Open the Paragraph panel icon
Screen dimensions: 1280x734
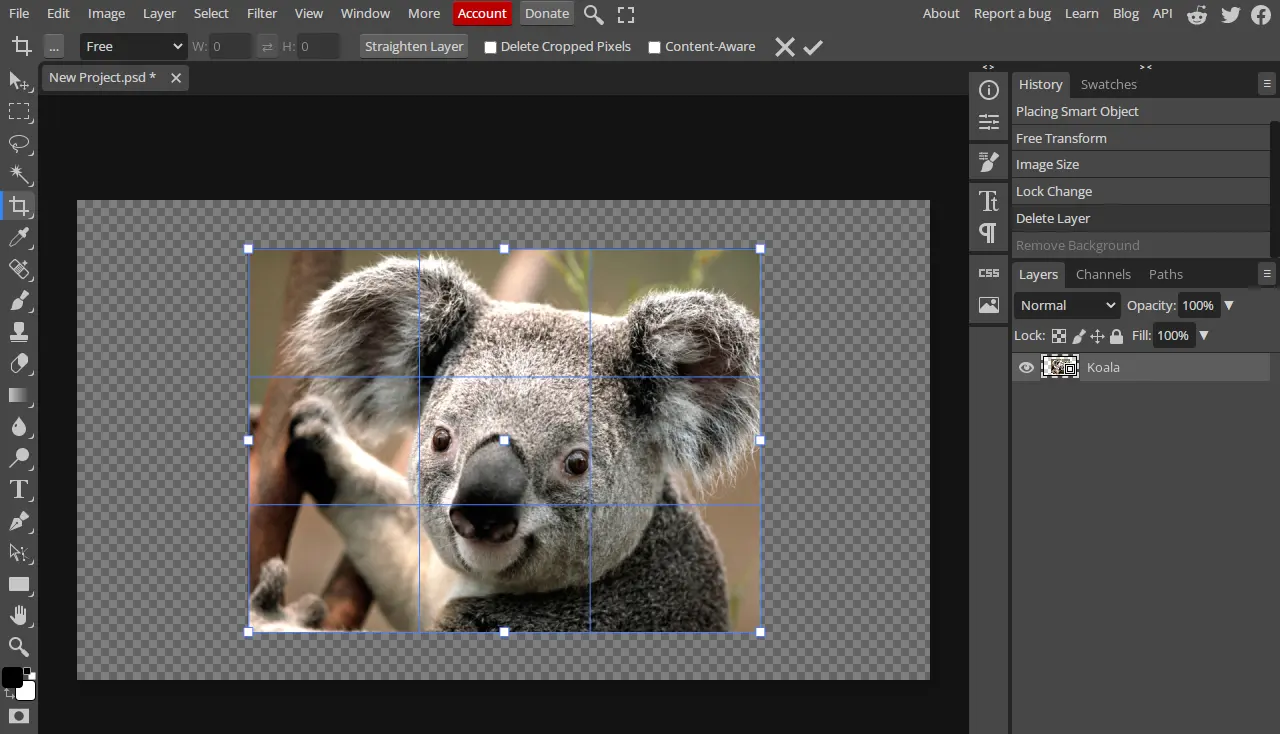(x=989, y=233)
